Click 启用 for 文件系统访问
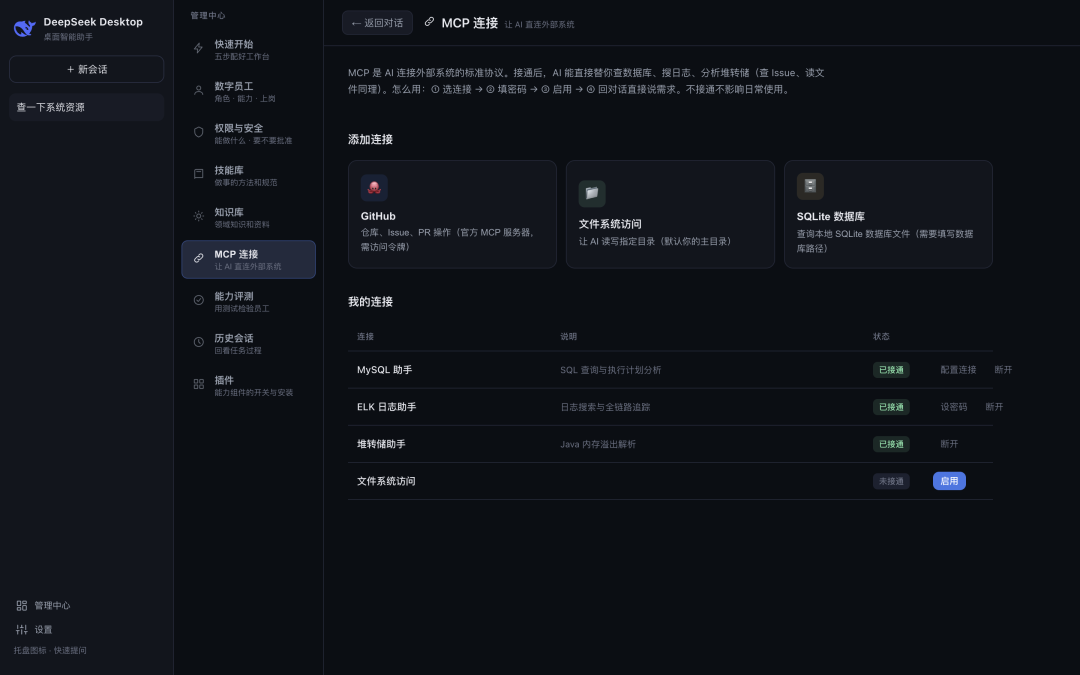 point(949,481)
